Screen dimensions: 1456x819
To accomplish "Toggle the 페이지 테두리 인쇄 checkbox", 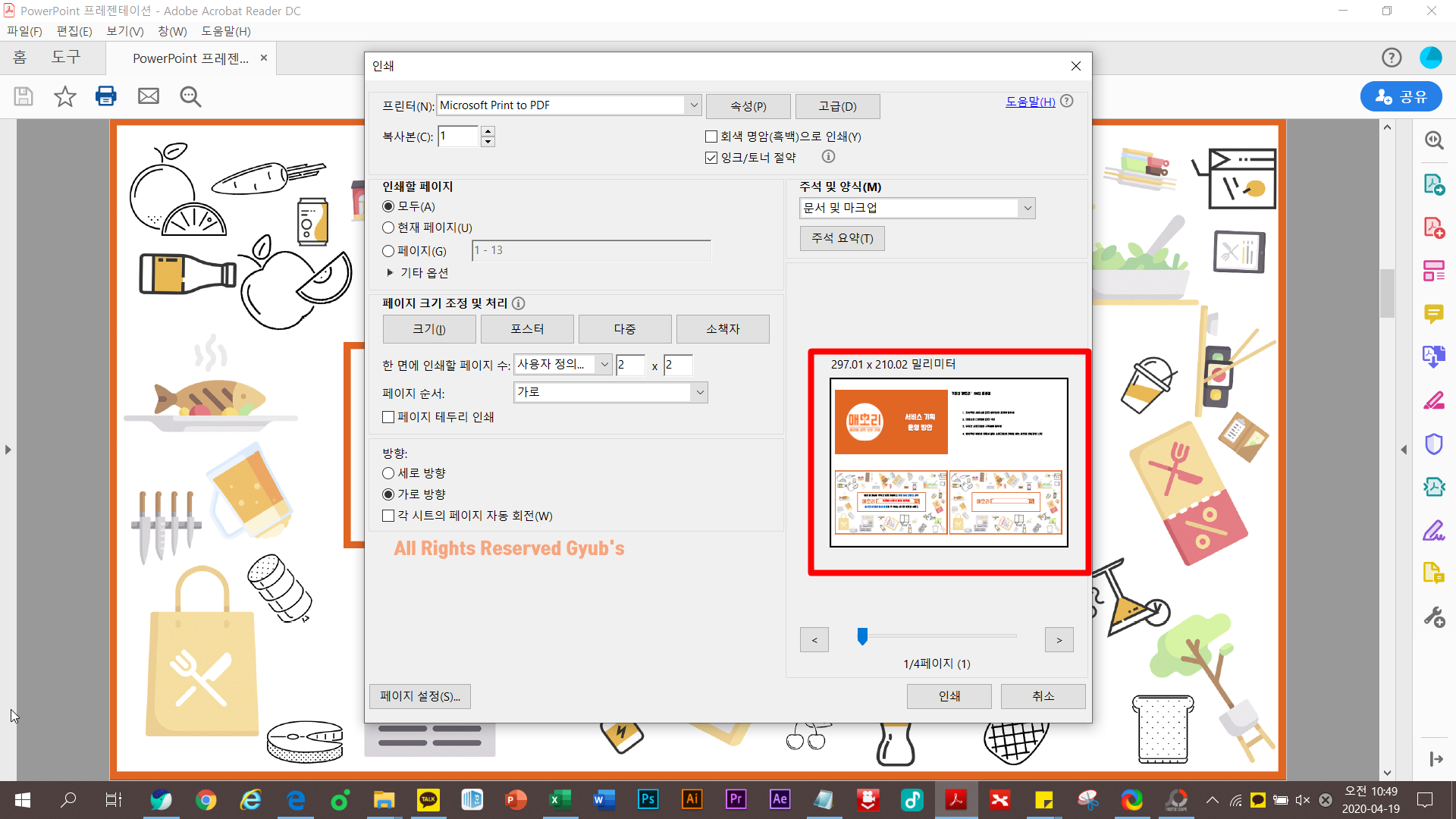I will point(388,417).
